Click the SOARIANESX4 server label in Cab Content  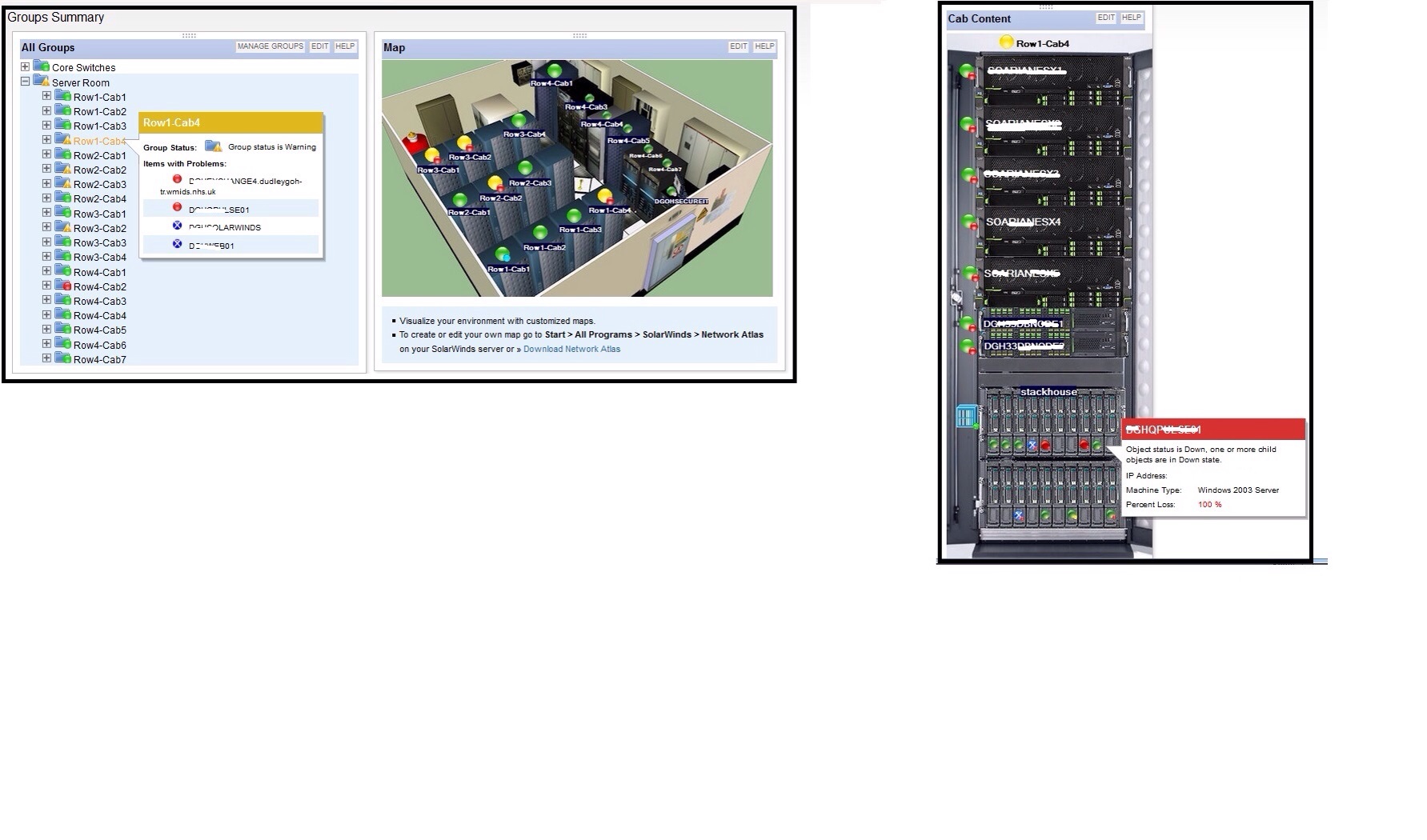[1023, 222]
